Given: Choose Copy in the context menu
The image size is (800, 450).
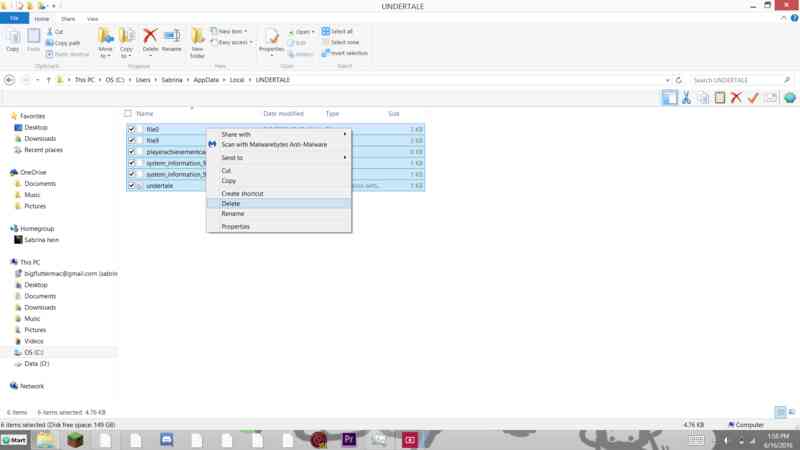Looking at the screenshot, I should pos(279,181).
